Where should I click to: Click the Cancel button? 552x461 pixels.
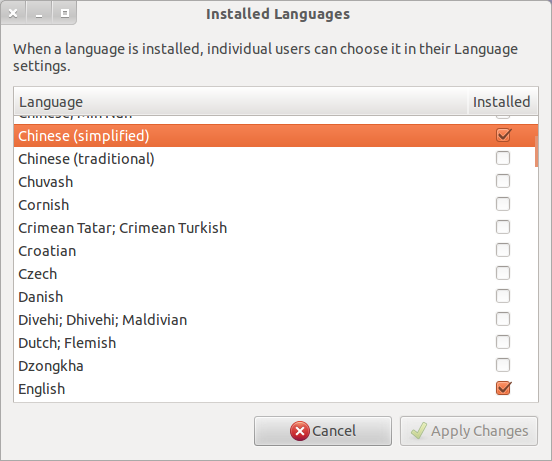323,431
